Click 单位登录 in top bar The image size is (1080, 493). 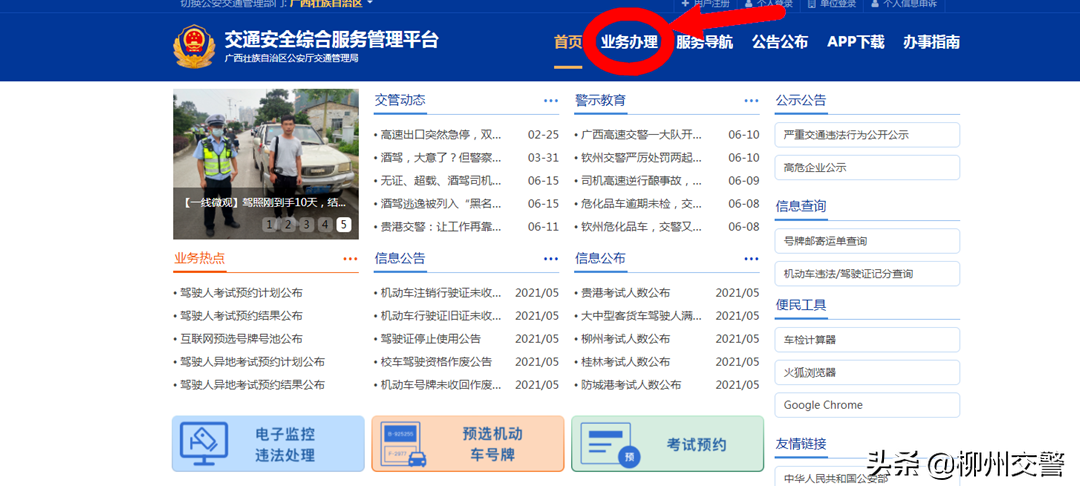click(831, 3)
